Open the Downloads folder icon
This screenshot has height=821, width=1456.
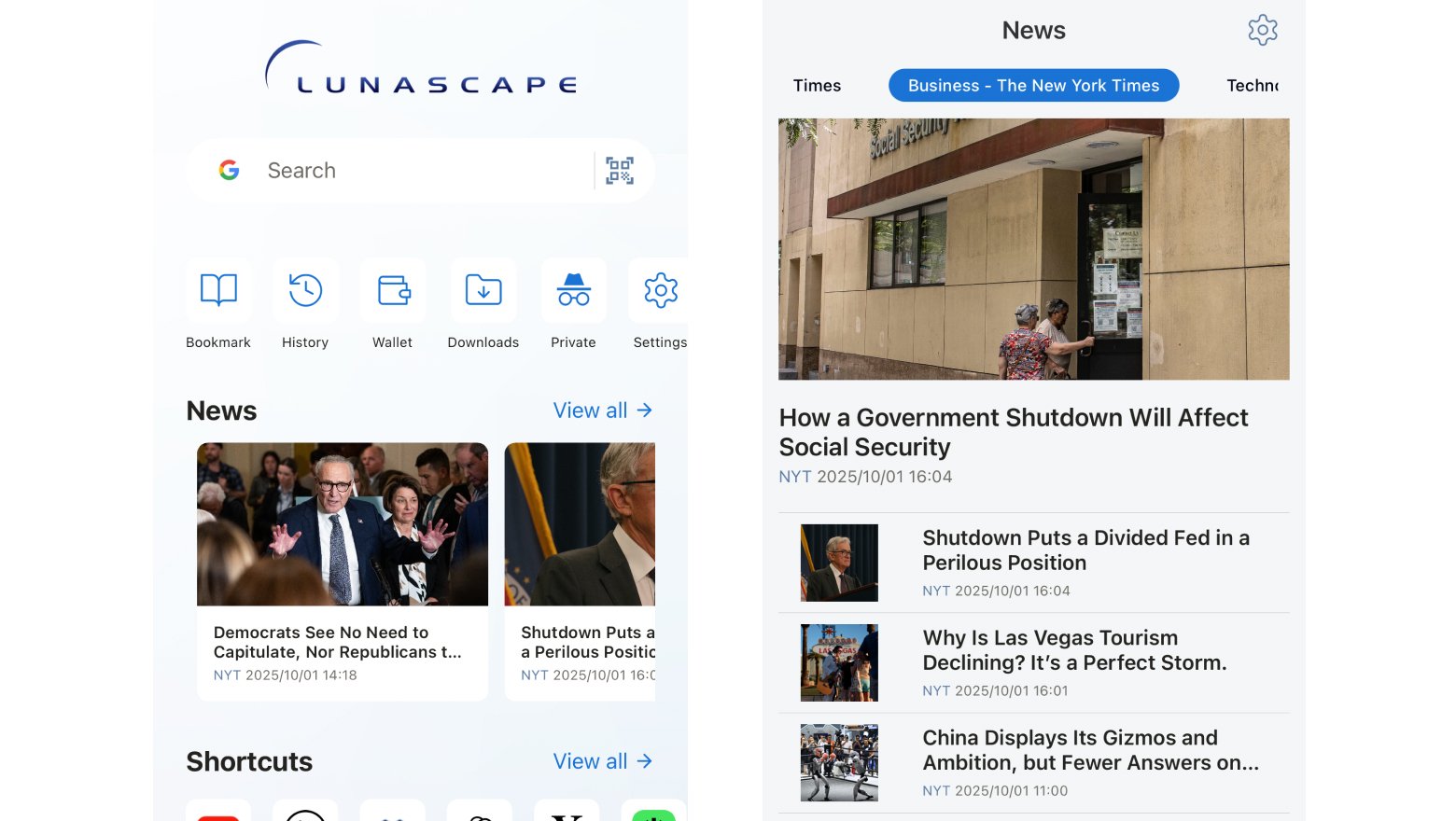pyautogui.click(x=483, y=291)
